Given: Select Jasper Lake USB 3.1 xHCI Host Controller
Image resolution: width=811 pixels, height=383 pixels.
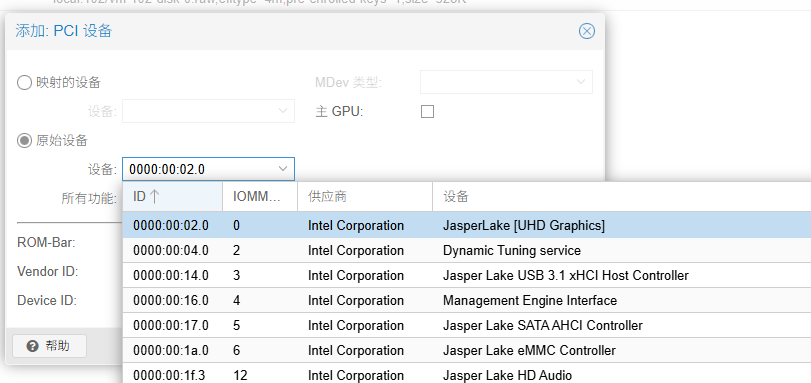Looking at the screenshot, I should [467, 275].
